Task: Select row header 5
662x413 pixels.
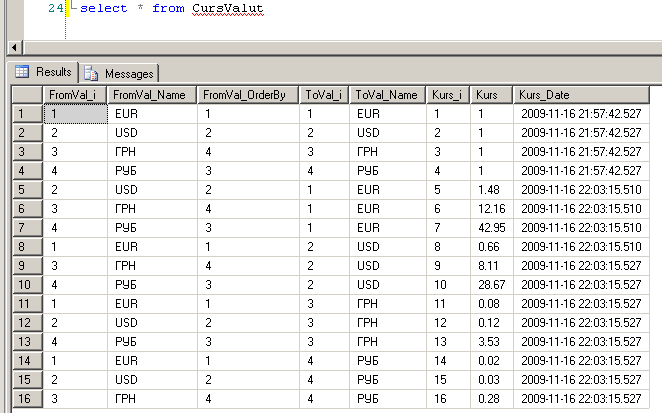Action: click(27, 190)
